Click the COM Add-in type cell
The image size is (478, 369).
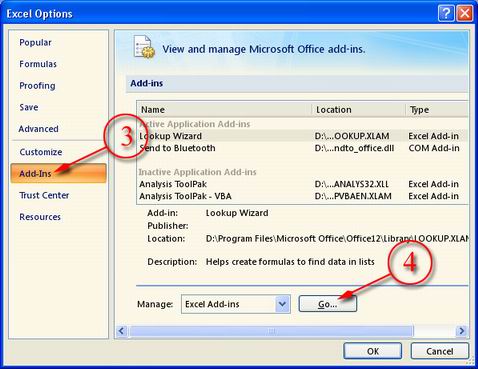434,148
